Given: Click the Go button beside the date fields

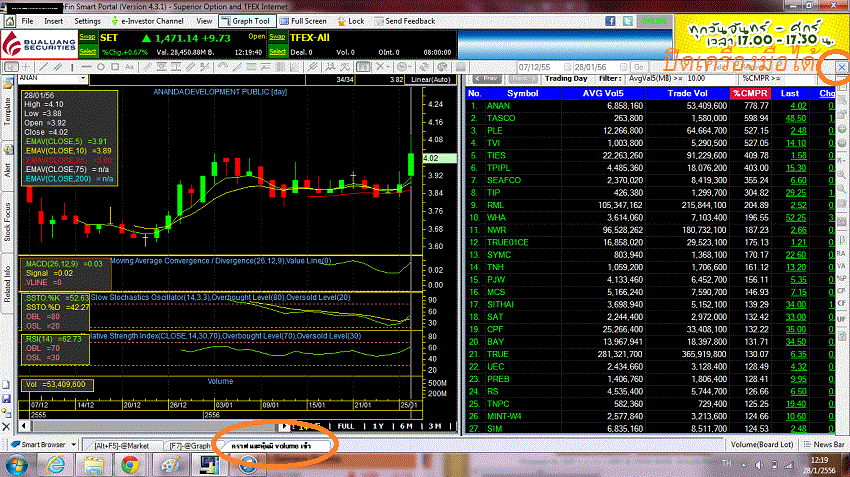Looking at the screenshot, I should coord(639,67).
